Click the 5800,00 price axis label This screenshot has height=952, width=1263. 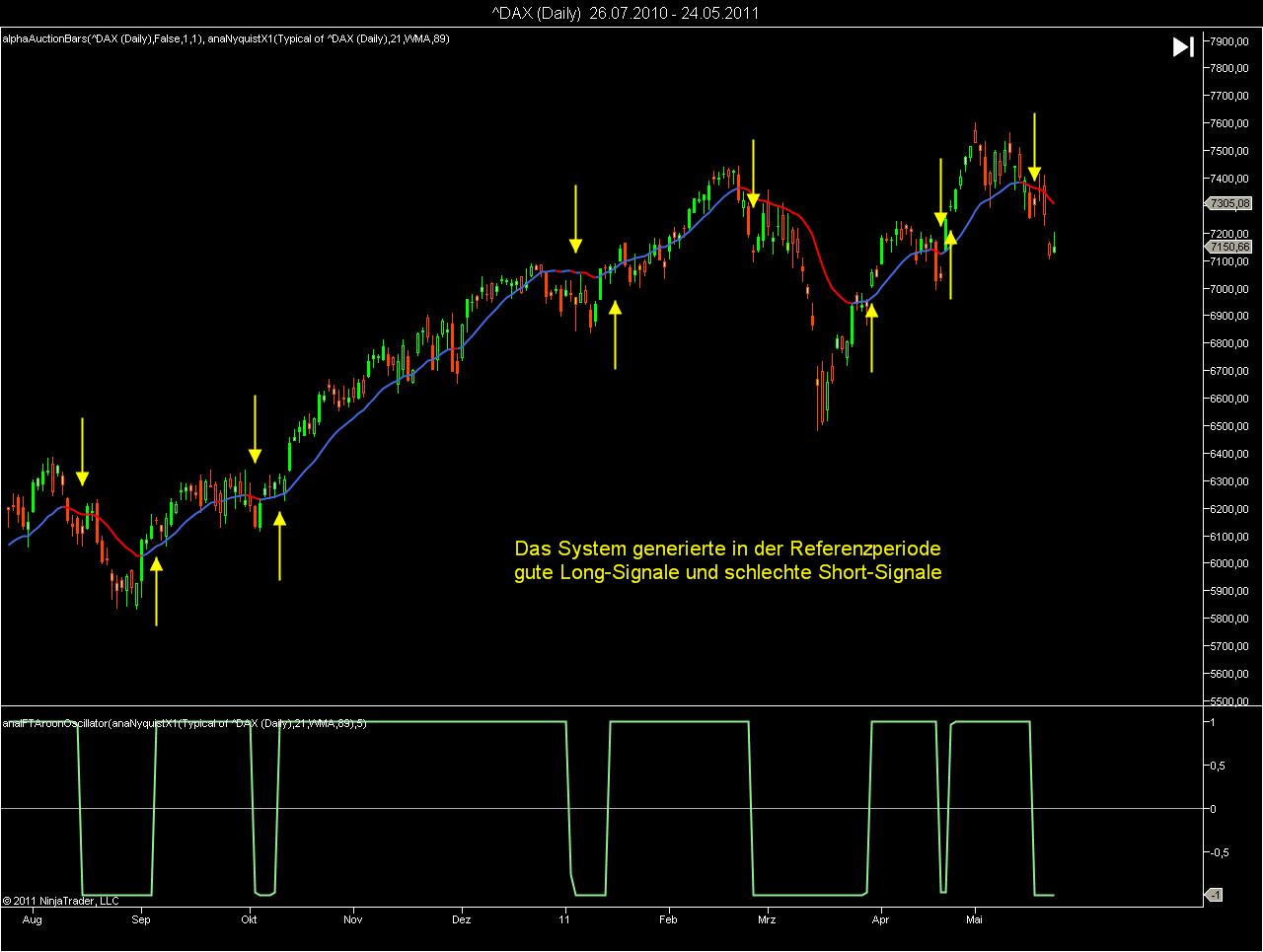(x=1230, y=620)
